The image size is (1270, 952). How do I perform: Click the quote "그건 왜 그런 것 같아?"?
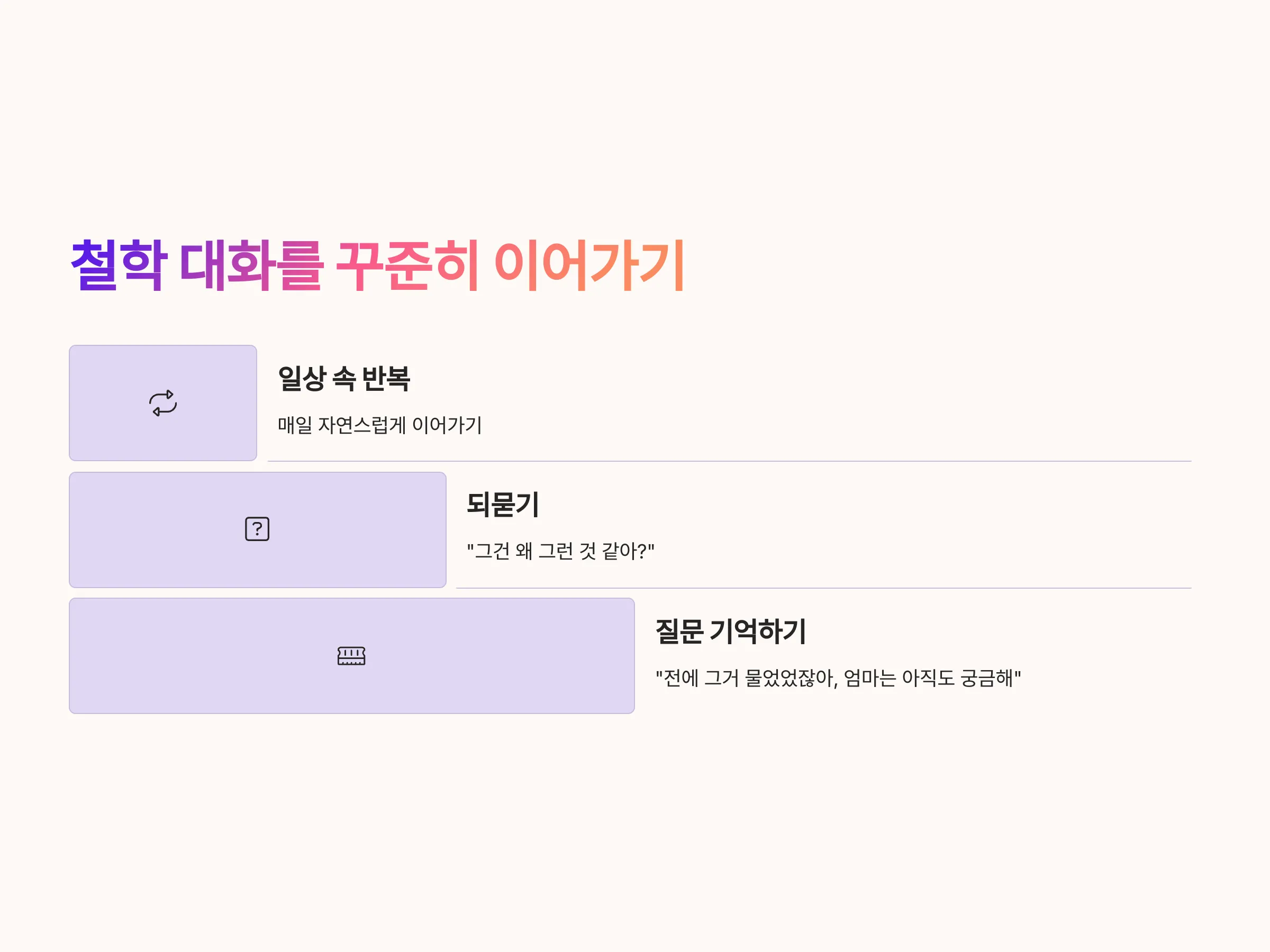point(560,552)
